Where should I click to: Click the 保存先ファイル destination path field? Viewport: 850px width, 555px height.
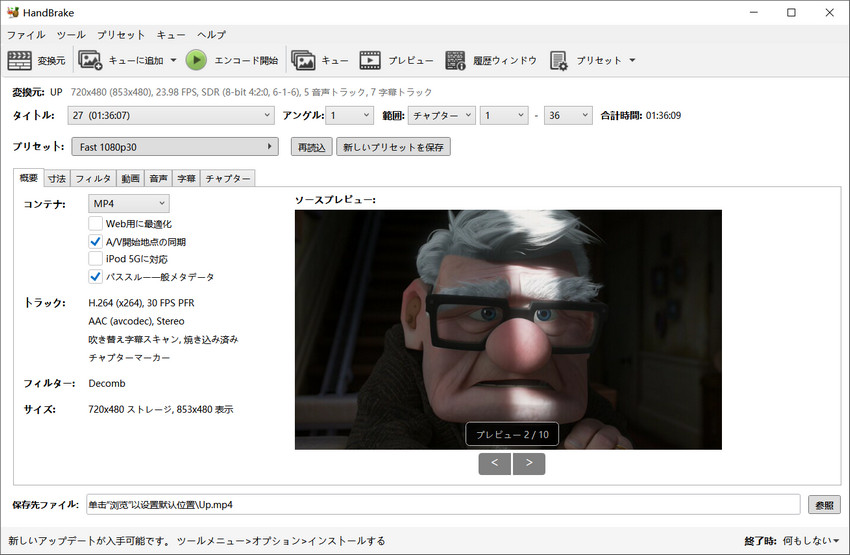(443, 505)
